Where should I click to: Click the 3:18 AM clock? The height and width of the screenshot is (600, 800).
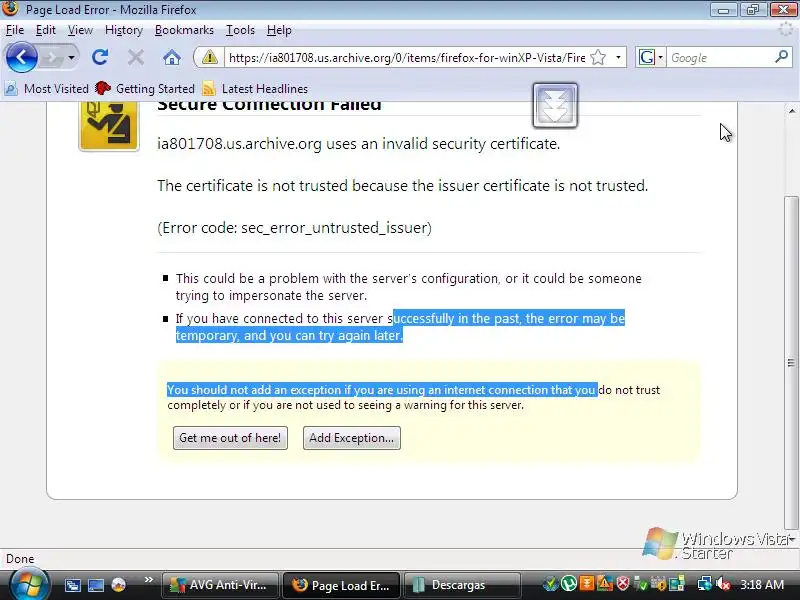[x=762, y=585]
